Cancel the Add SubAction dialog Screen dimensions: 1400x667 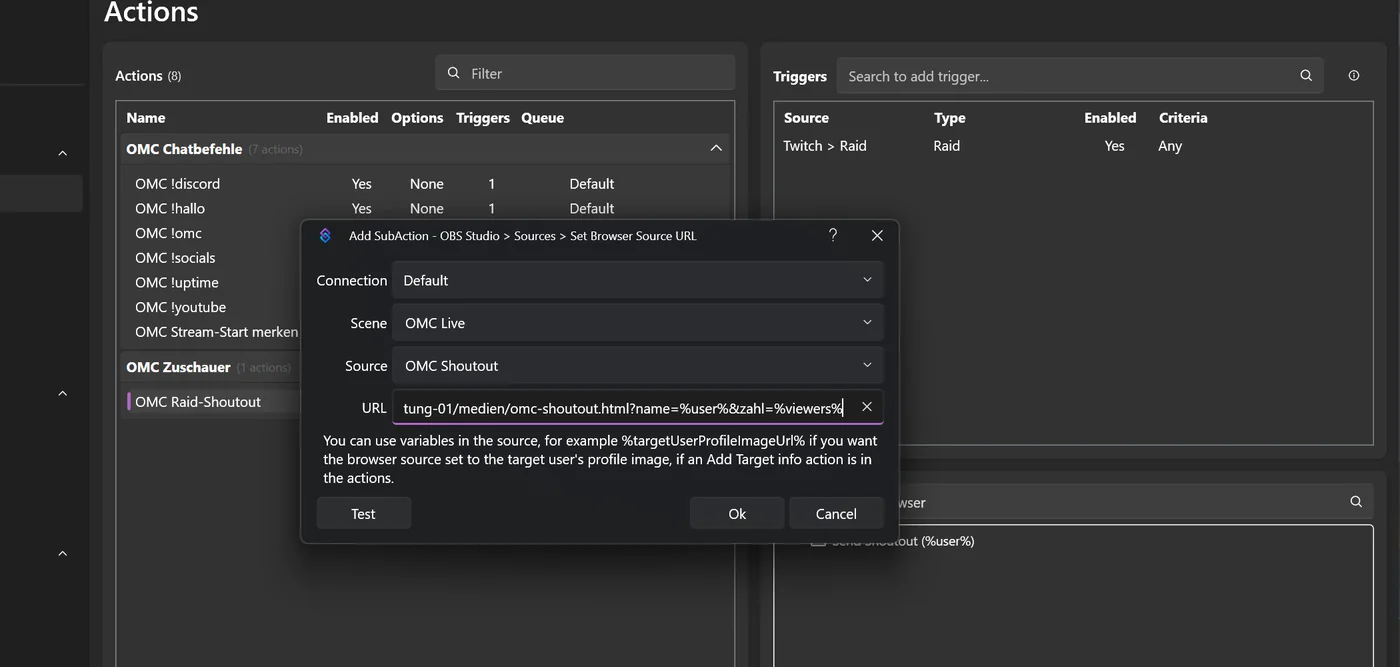coord(836,514)
